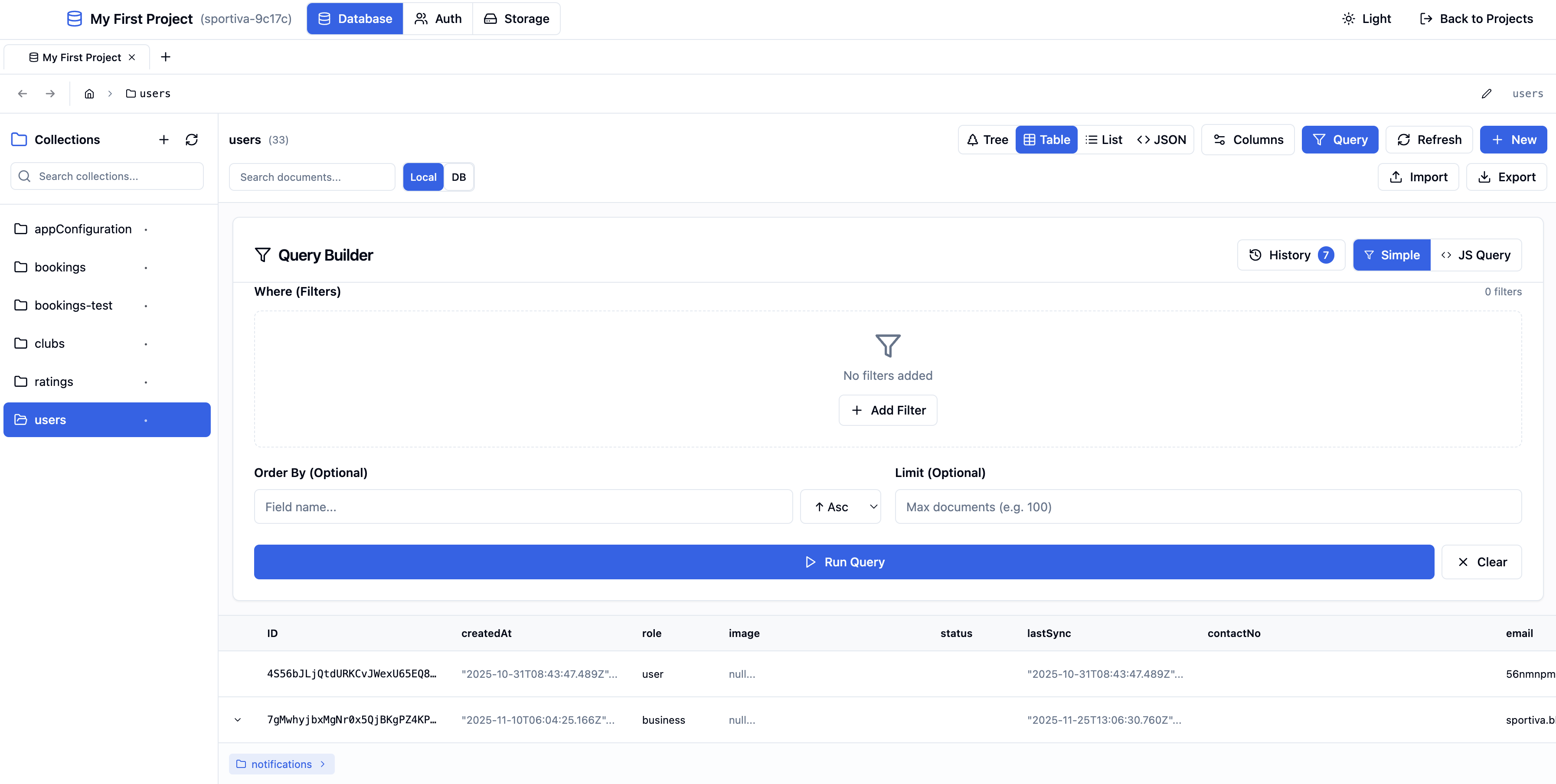Screen dimensions: 1556x784
Task: Expand the second user row
Action: coord(237,719)
